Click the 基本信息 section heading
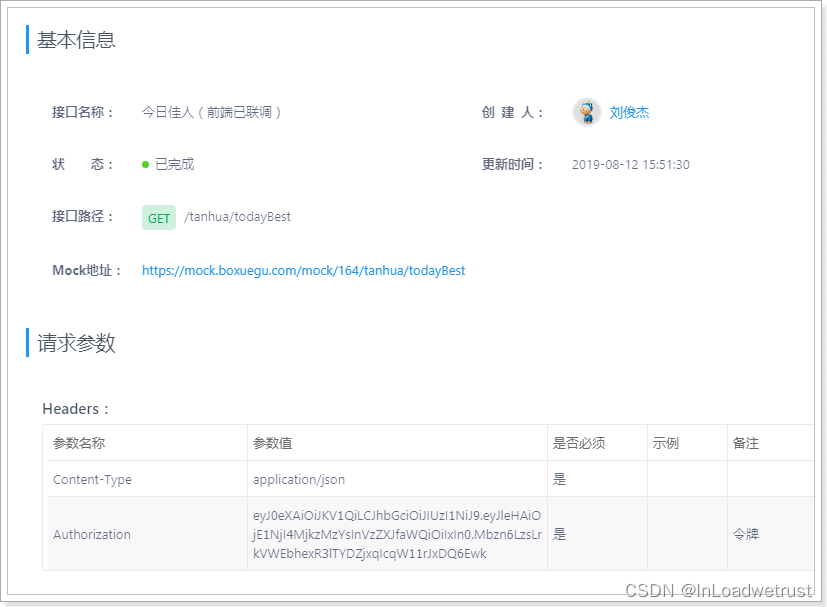827x607 pixels. pyautogui.click(x=76, y=40)
